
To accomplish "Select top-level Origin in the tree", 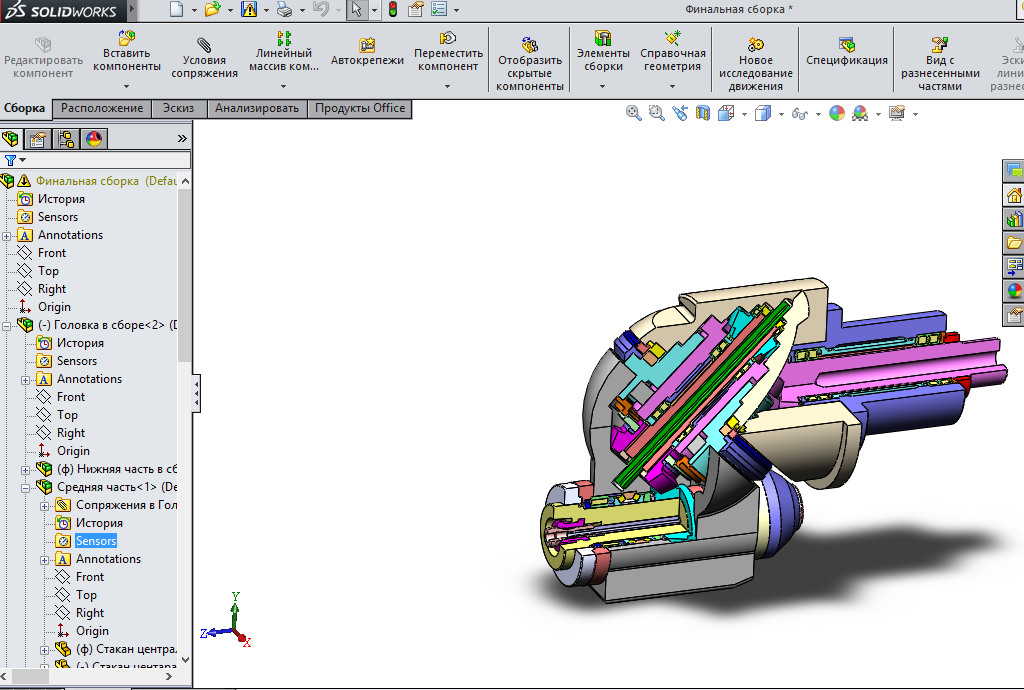I will [54, 307].
